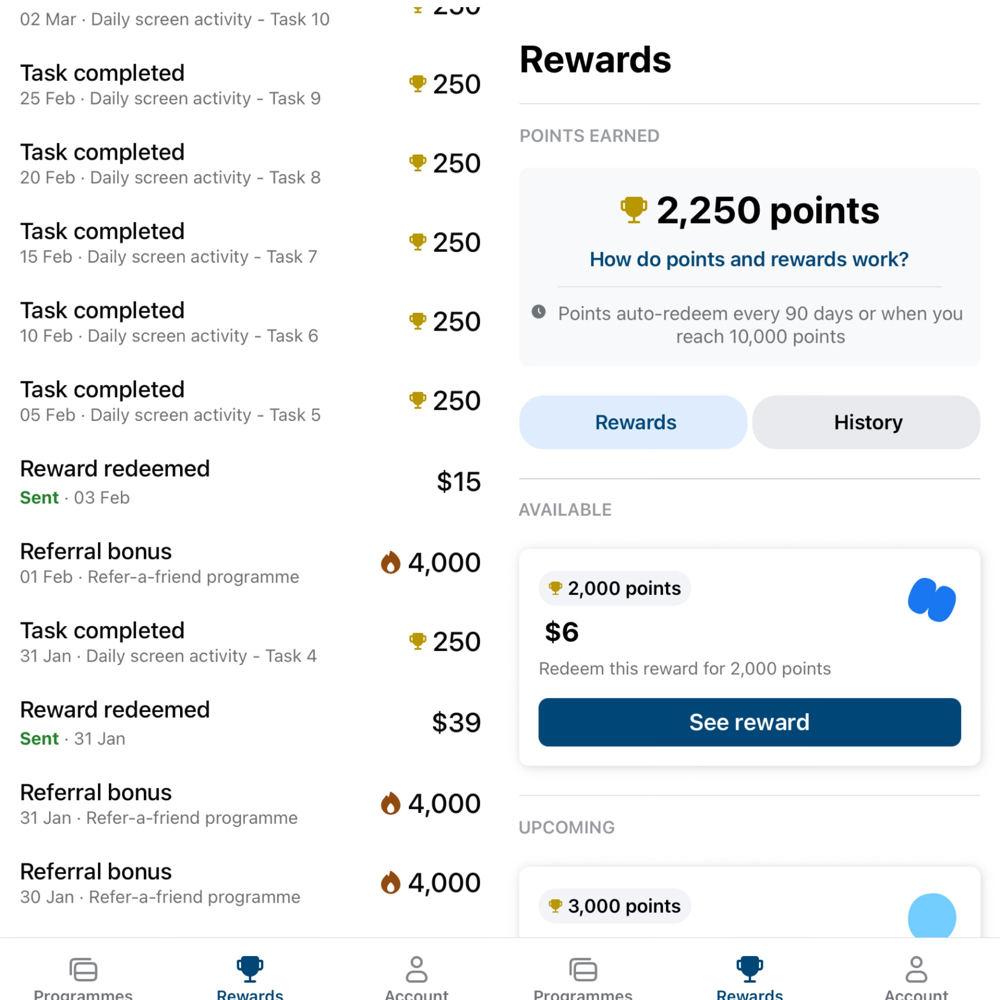The width and height of the screenshot is (1000, 1000).
Task: Open Rewards trophy icon in left navigation bar
Action: 249,968
